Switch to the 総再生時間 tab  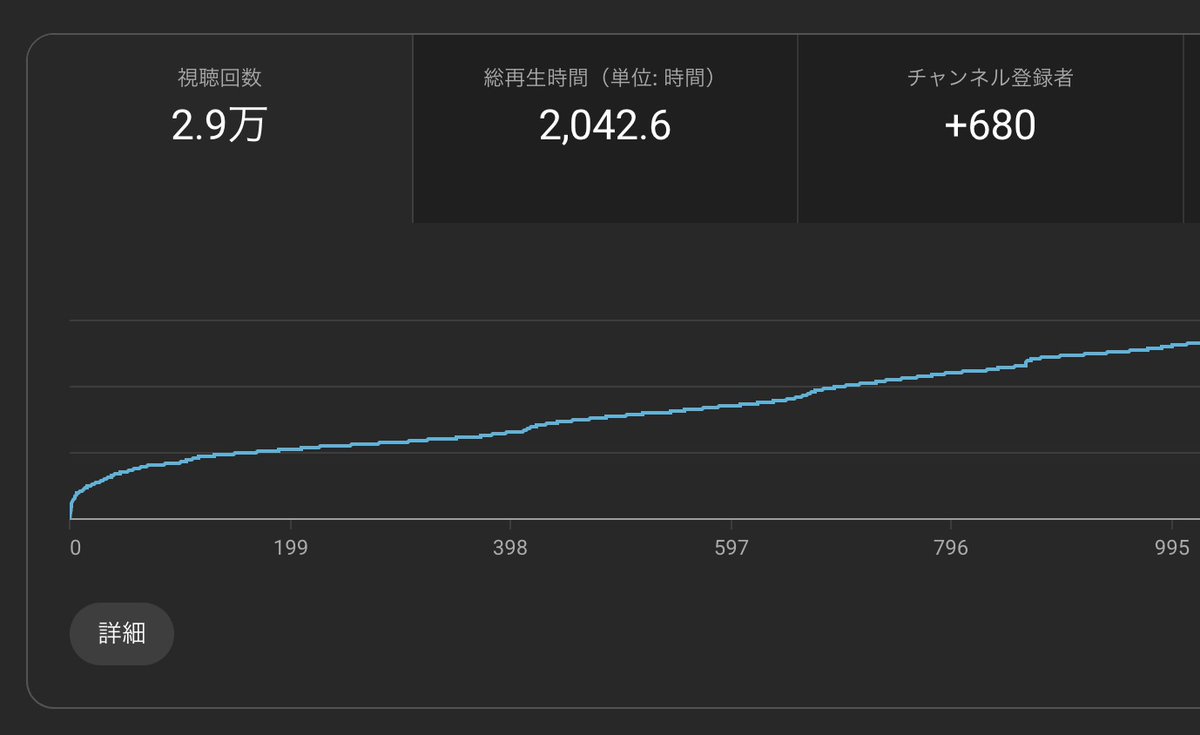click(x=605, y=129)
